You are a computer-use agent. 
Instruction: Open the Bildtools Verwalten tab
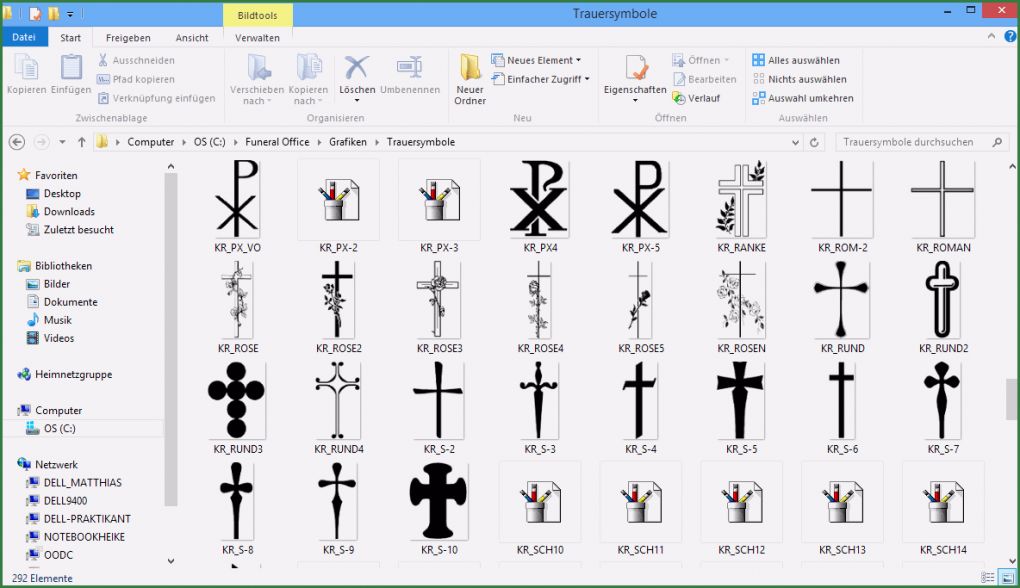pyautogui.click(x=257, y=37)
